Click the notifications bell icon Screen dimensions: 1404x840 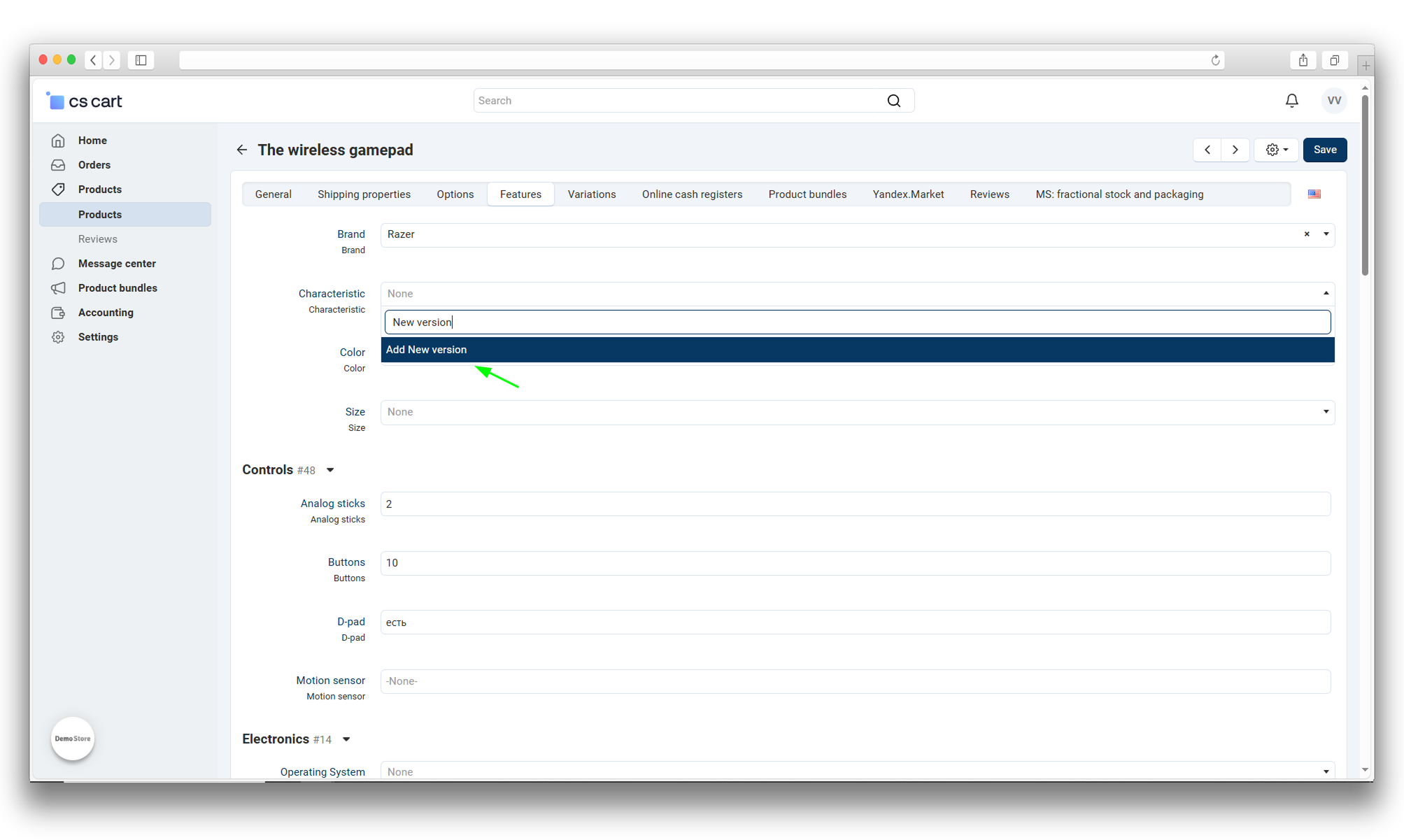1291,101
